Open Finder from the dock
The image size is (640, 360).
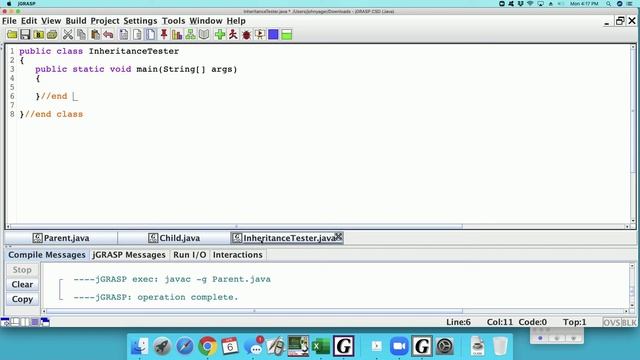pyautogui.click(x=139, y=346)
